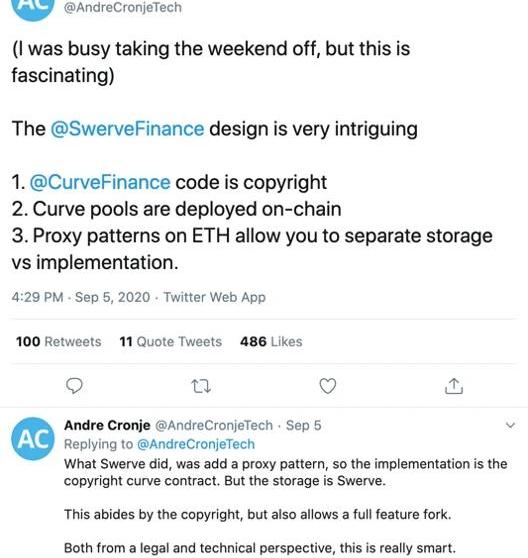Open the @CurveFinance mention

pos(100,182)
